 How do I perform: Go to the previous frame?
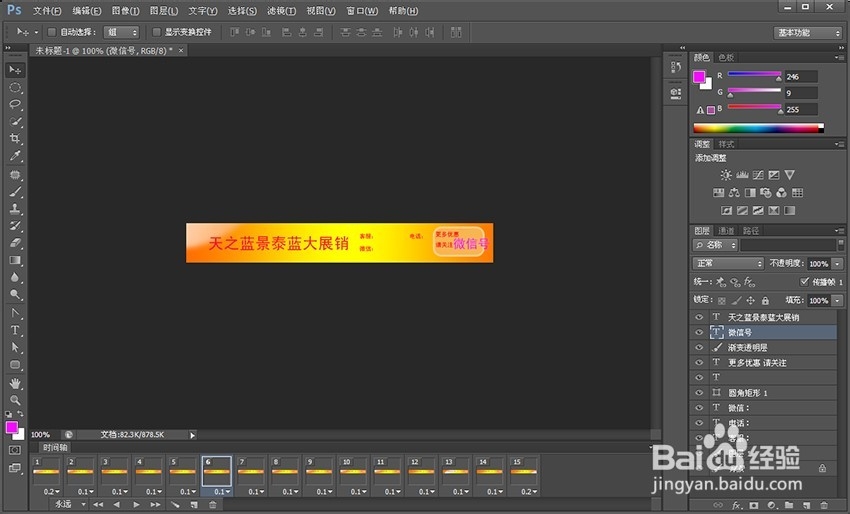pos(117,505)
